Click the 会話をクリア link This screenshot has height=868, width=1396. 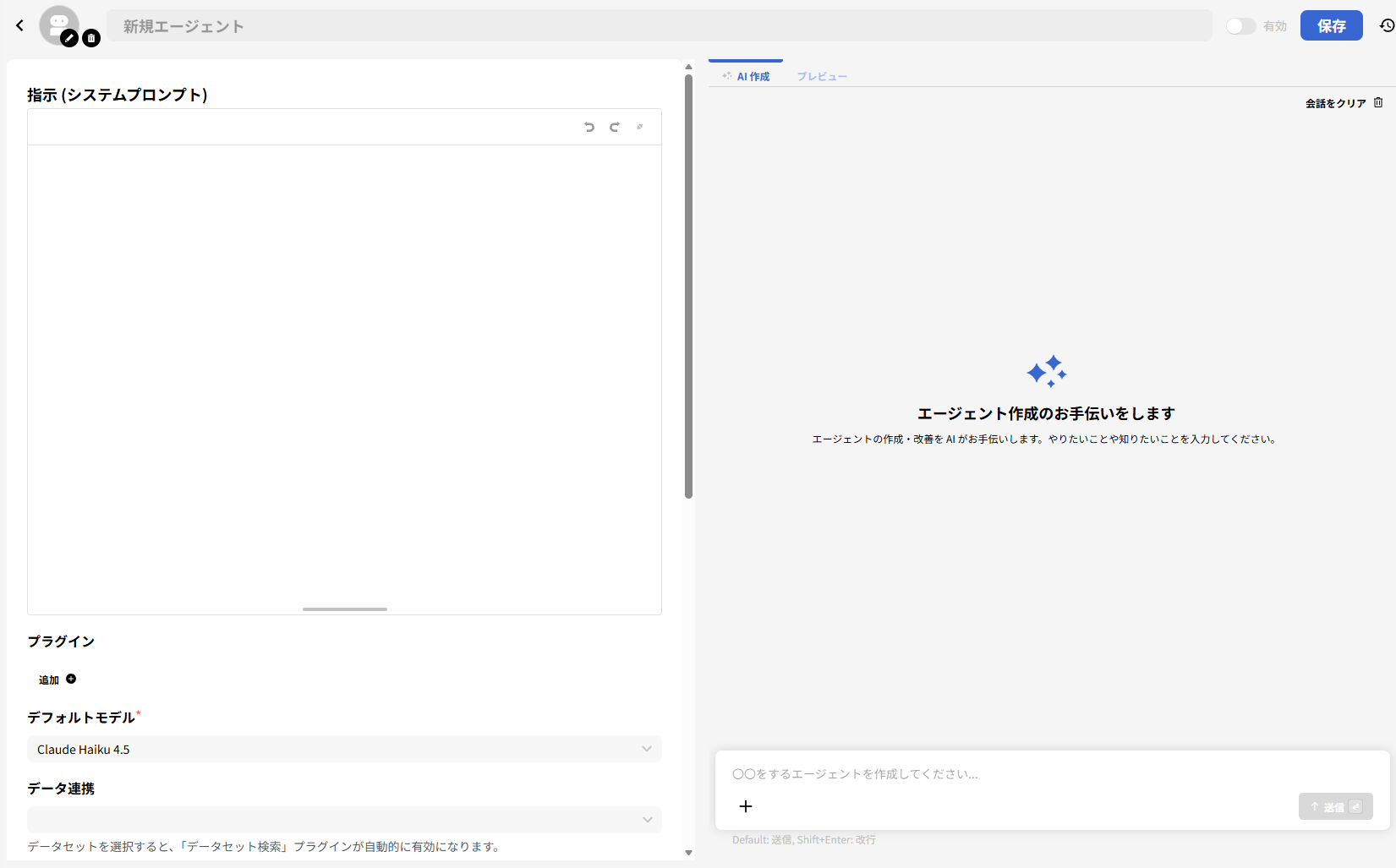point(1334,102)
